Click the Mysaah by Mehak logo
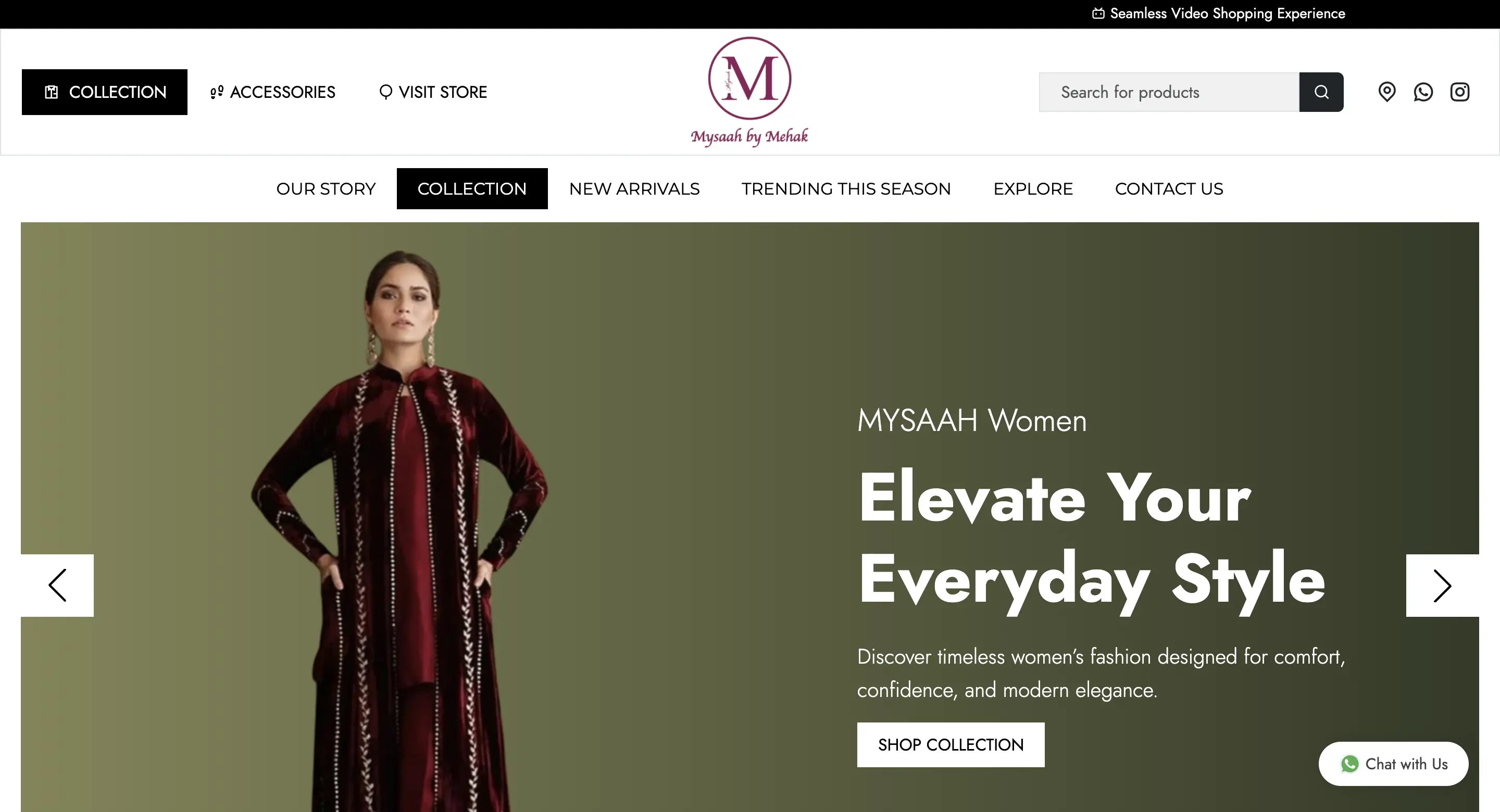The image size is (1500, 812). click(749, 92)
